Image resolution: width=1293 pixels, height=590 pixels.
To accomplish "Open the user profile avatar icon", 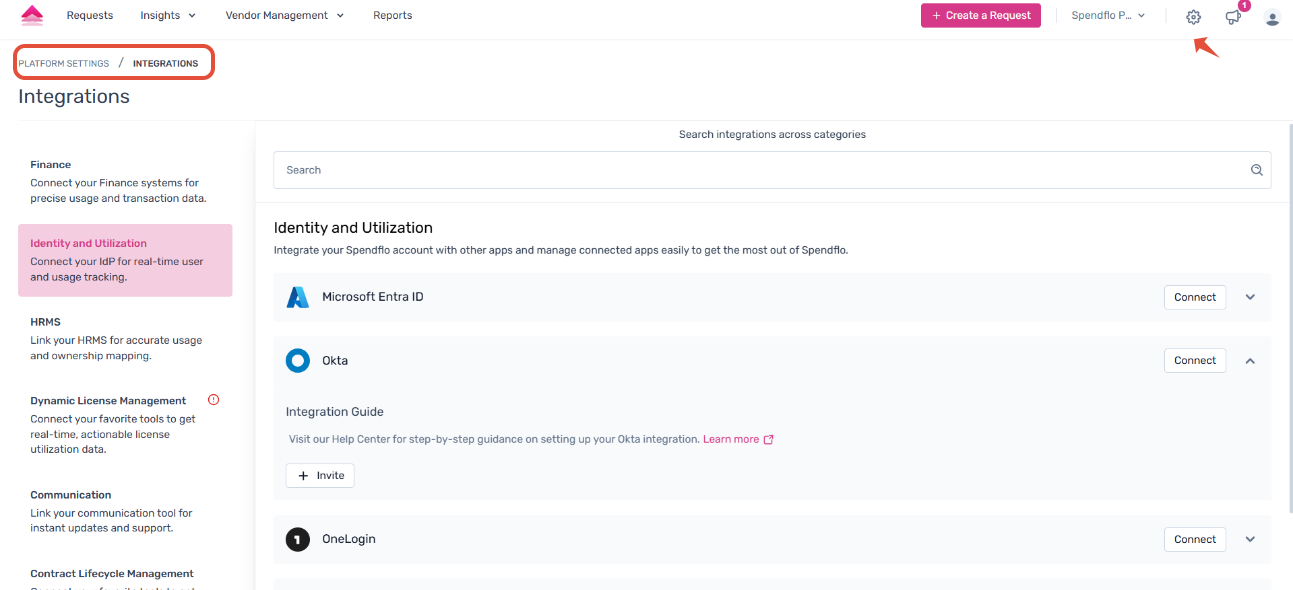I will coord(1272,17).
